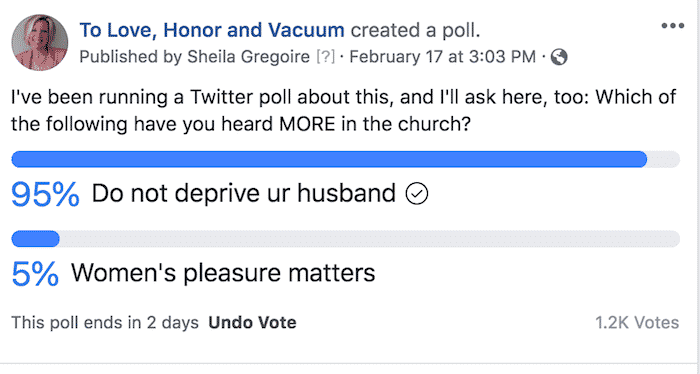The width and height of the screenshot is (700, 374).
Task: Click the public globe audience icon
Action: (559, 57)
